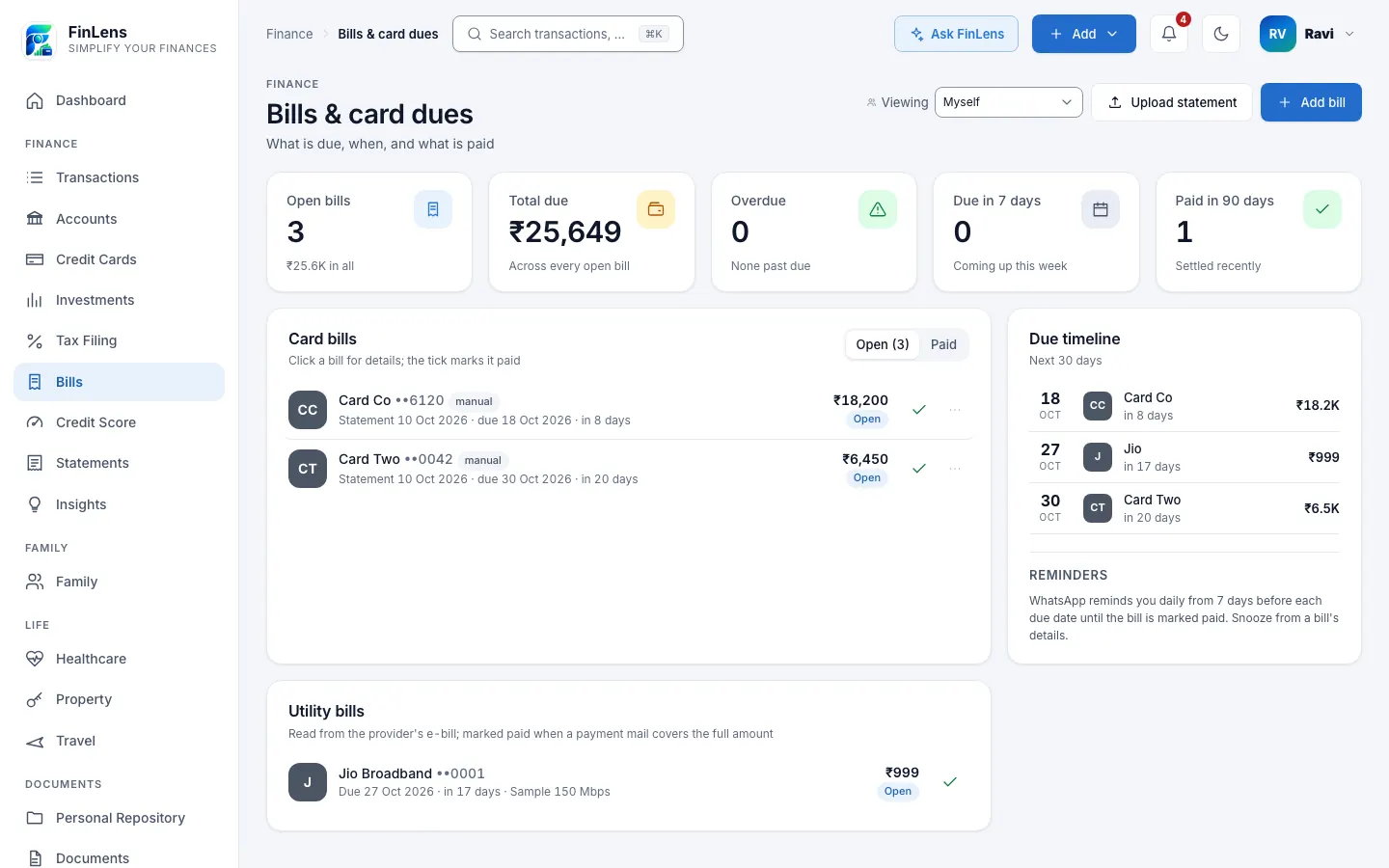Click the FinLens logo icon
Screen dimensions: 1389x868
[x=40, y=40]
